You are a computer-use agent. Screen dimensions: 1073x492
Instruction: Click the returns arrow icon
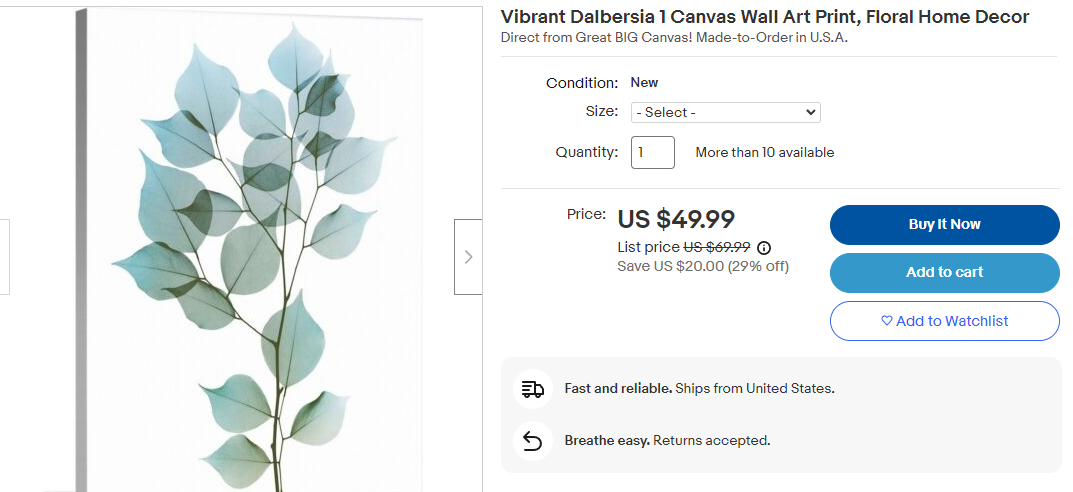(x=533, y=440)
